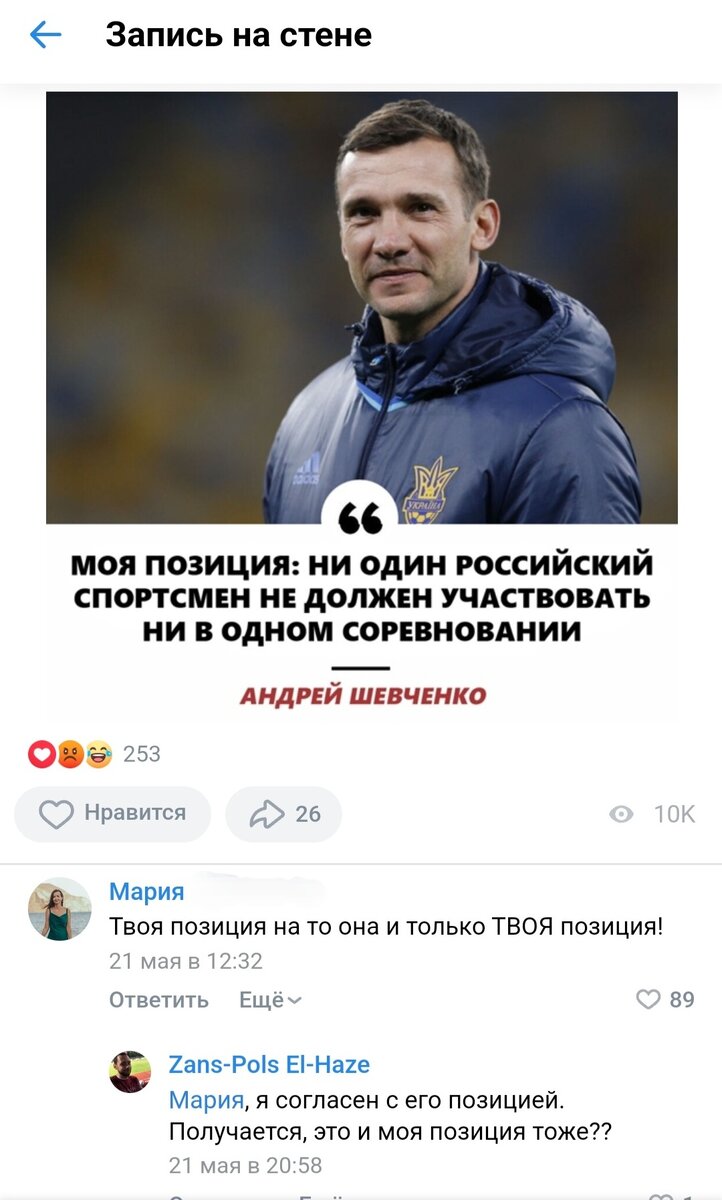
Task: View the red heart reaction
Action: point(42,755)
